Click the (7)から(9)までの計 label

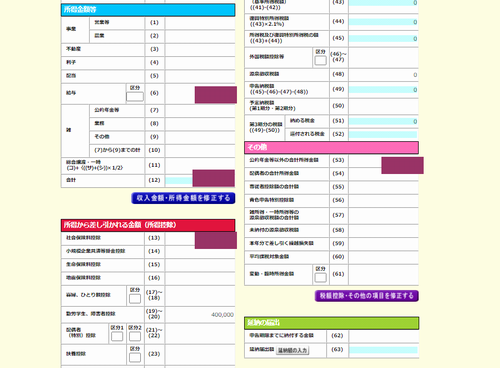click(x=117, y=150)
